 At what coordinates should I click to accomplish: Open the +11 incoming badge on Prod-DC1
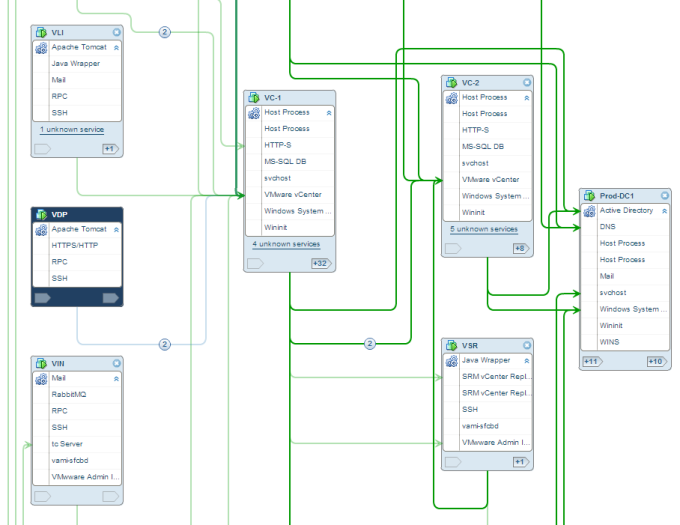point(592,362)
